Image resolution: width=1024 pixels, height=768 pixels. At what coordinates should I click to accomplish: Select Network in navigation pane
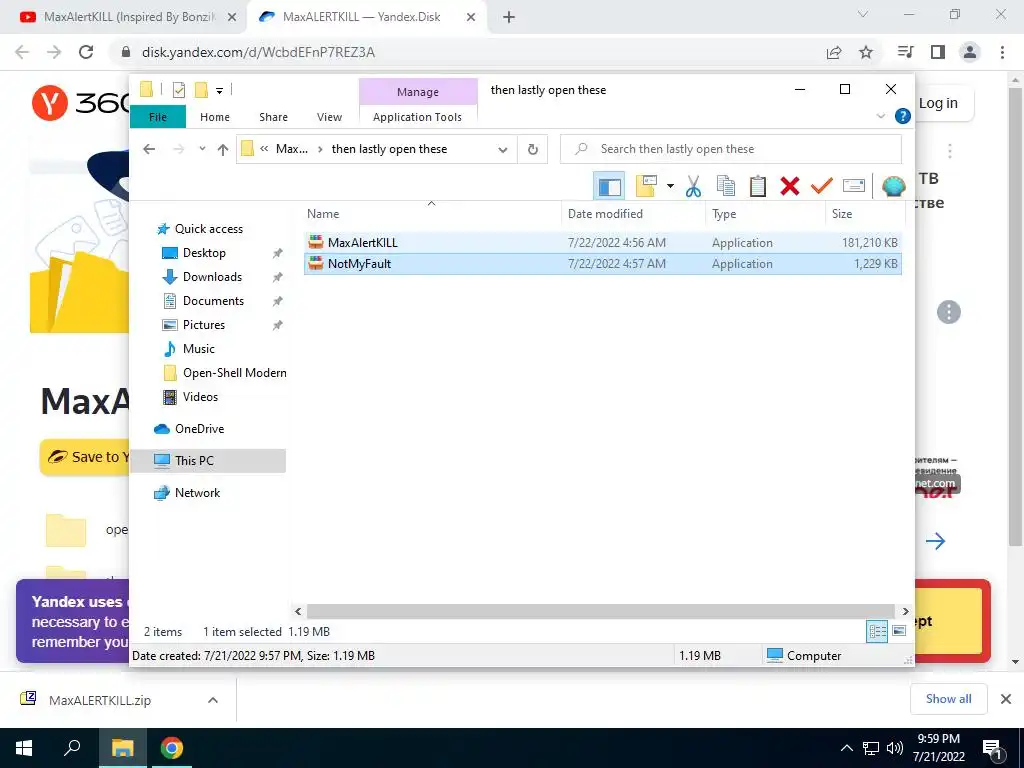[x=187, y=493]
